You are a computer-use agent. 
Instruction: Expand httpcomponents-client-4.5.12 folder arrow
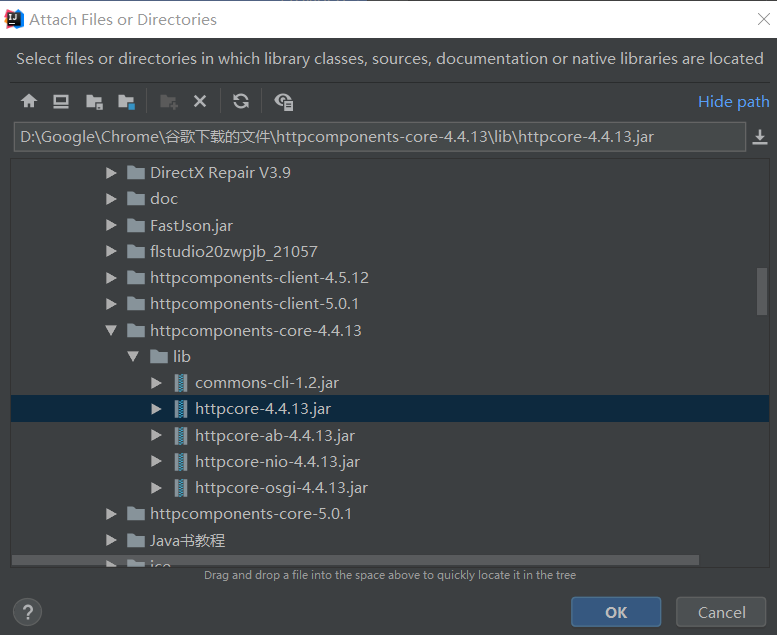point(111,278)
